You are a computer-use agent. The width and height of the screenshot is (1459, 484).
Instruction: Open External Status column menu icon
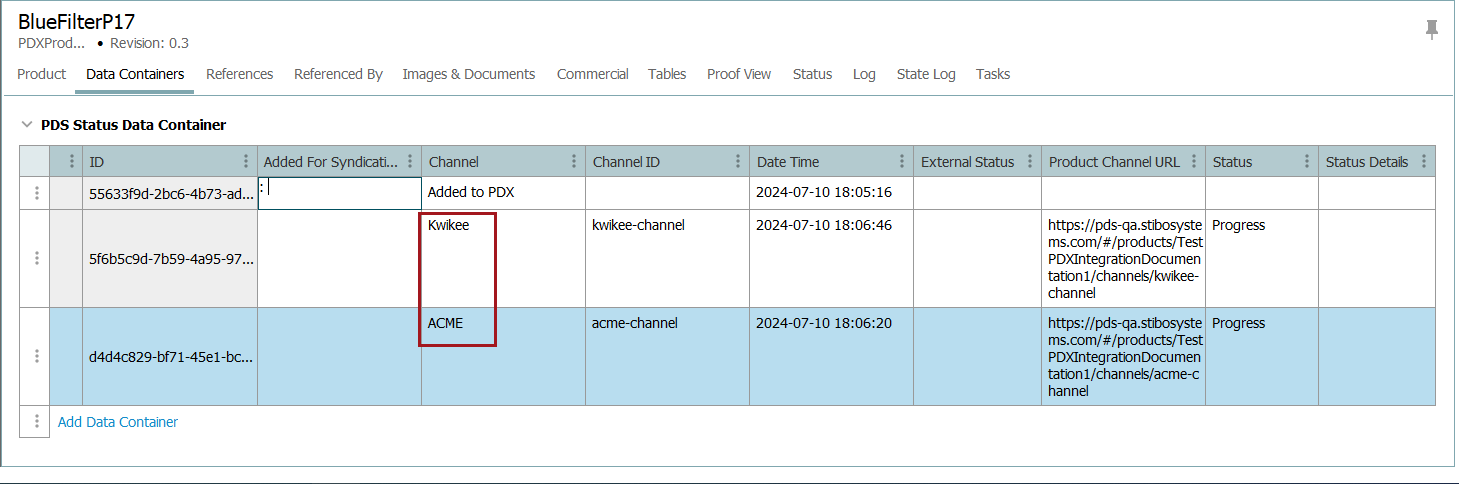[x=1030, y=162]
